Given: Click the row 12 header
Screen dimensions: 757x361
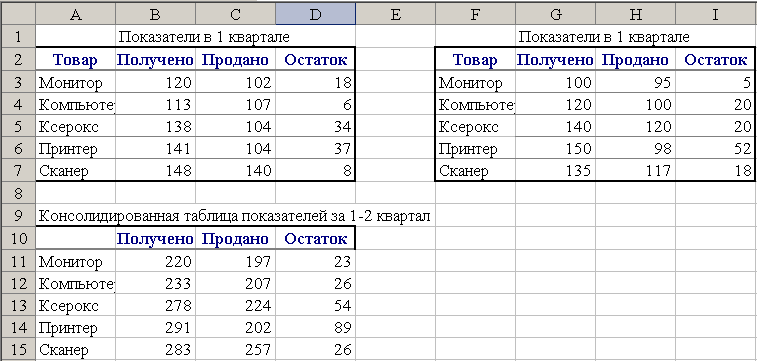Looking at the screenshot, I should point(18,283).
